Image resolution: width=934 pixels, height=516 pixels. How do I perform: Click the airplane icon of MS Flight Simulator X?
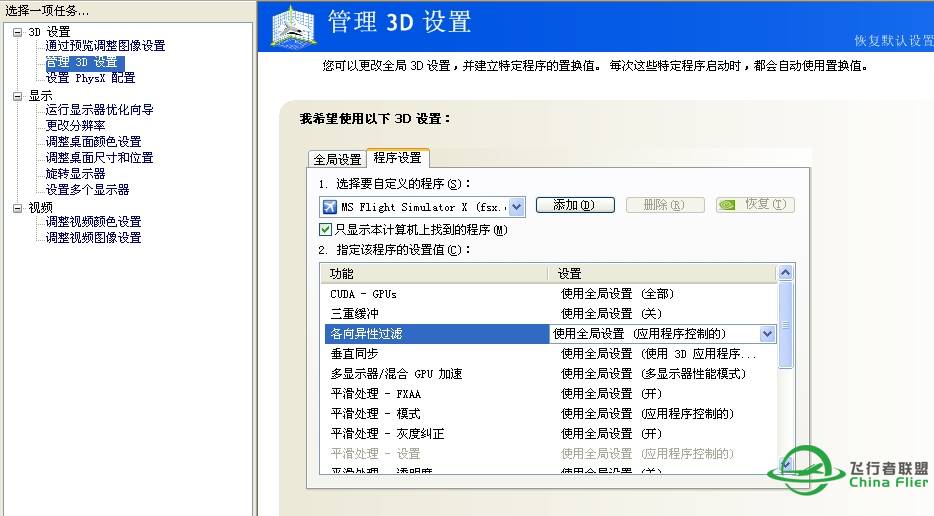click(329, 207)
